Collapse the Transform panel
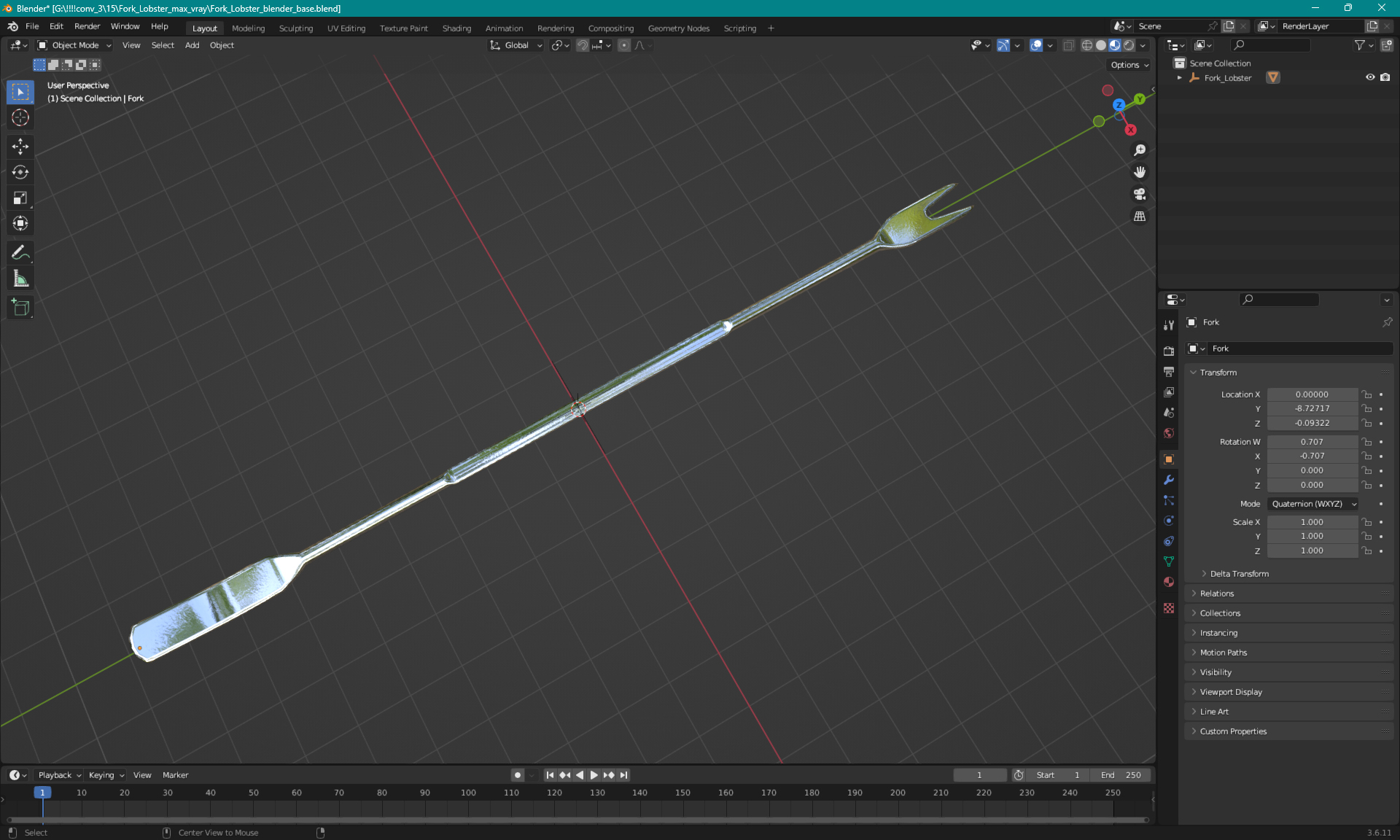 tap(1218, 373)
